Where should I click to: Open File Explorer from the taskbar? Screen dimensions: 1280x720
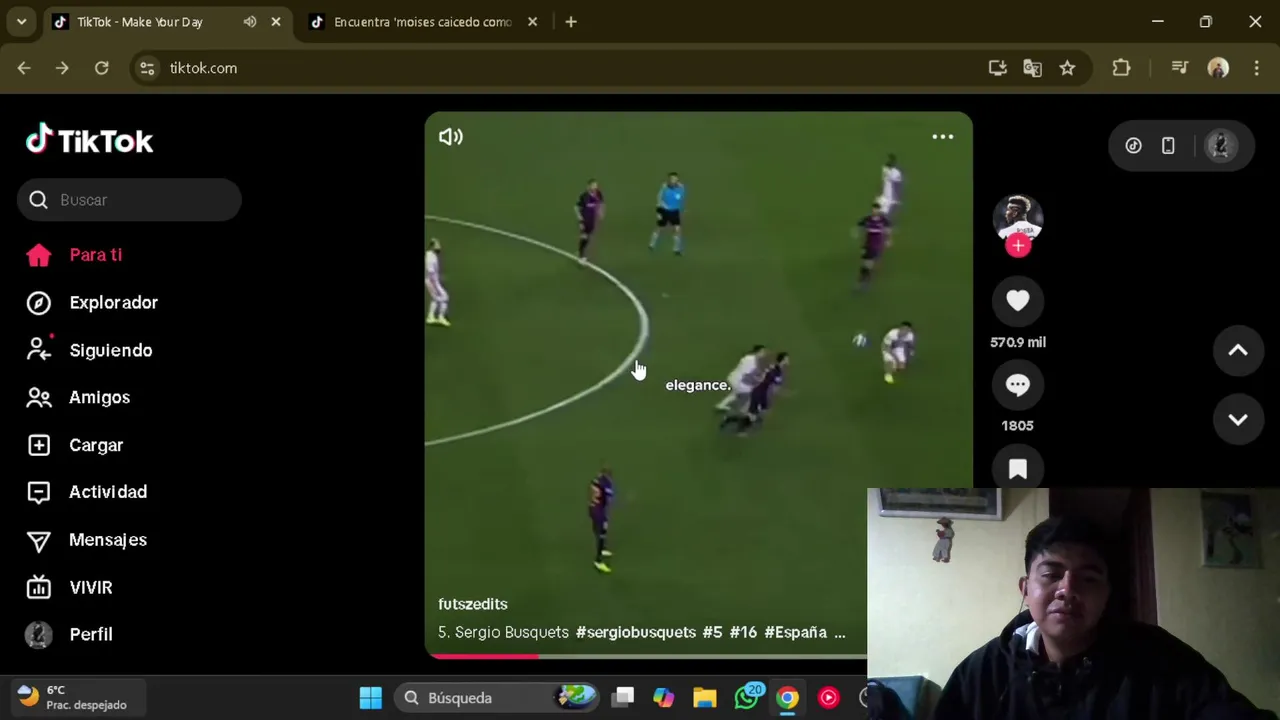pos(705,698)
